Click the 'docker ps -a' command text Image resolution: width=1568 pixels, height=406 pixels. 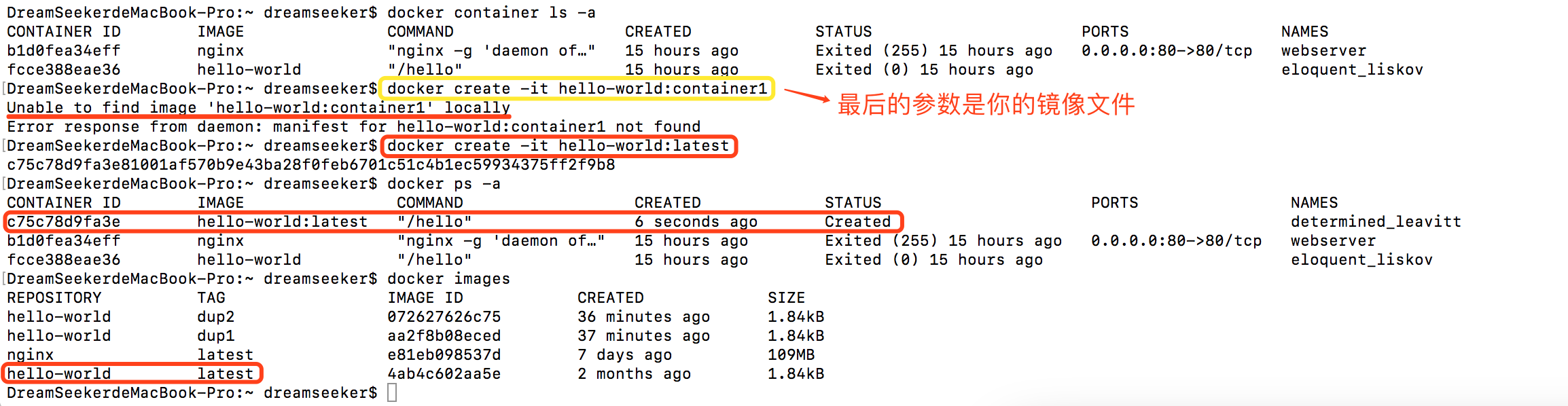click(444, 183)
